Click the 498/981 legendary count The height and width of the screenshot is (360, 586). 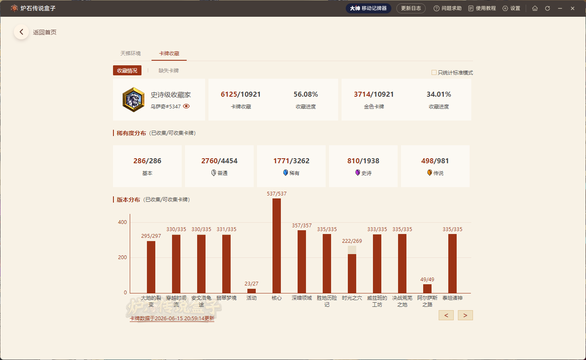pyautogui.click(x=435, y=161)
